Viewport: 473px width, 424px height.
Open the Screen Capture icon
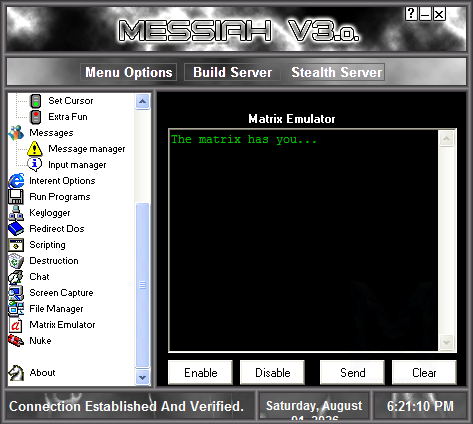(x=16, y=293)
